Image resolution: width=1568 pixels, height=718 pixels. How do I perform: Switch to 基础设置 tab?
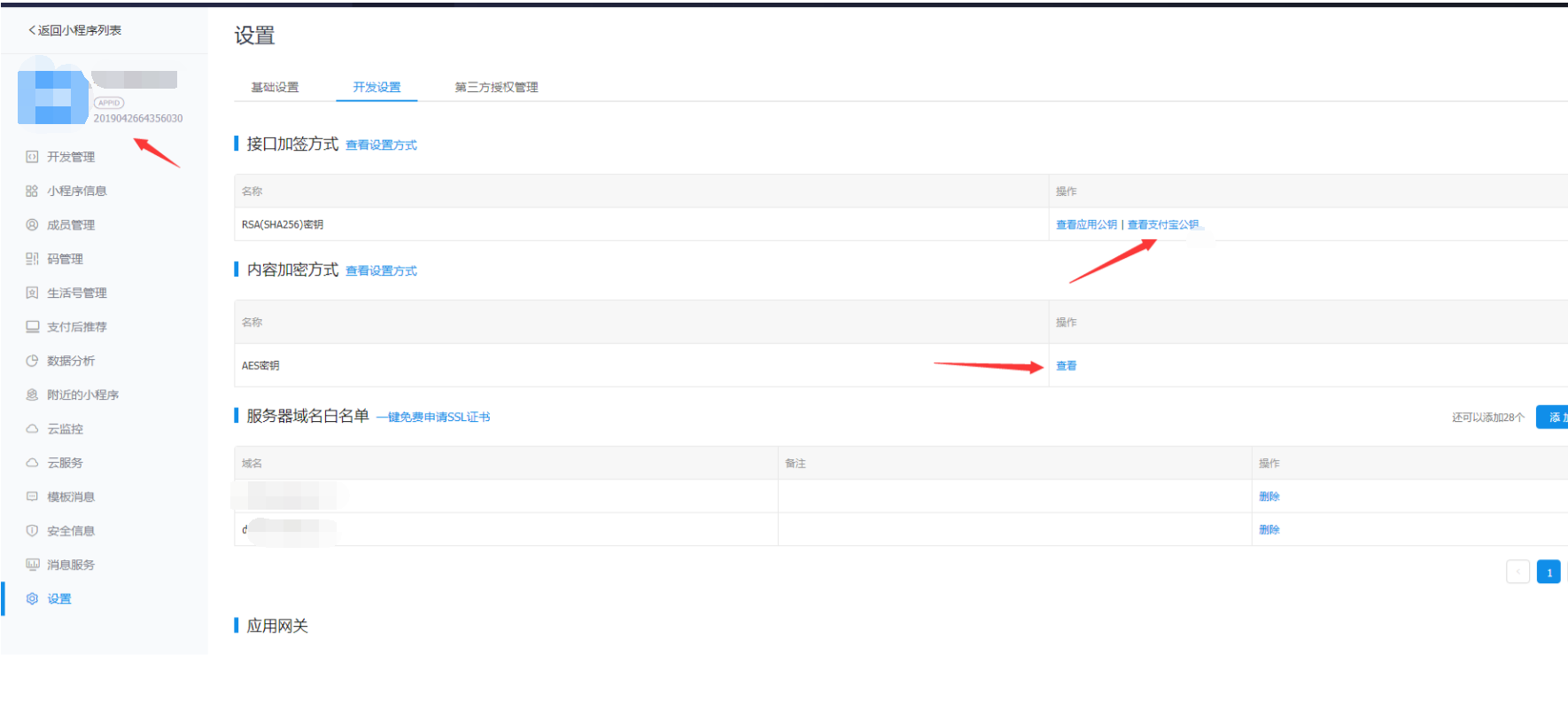[x=275, y=87]
